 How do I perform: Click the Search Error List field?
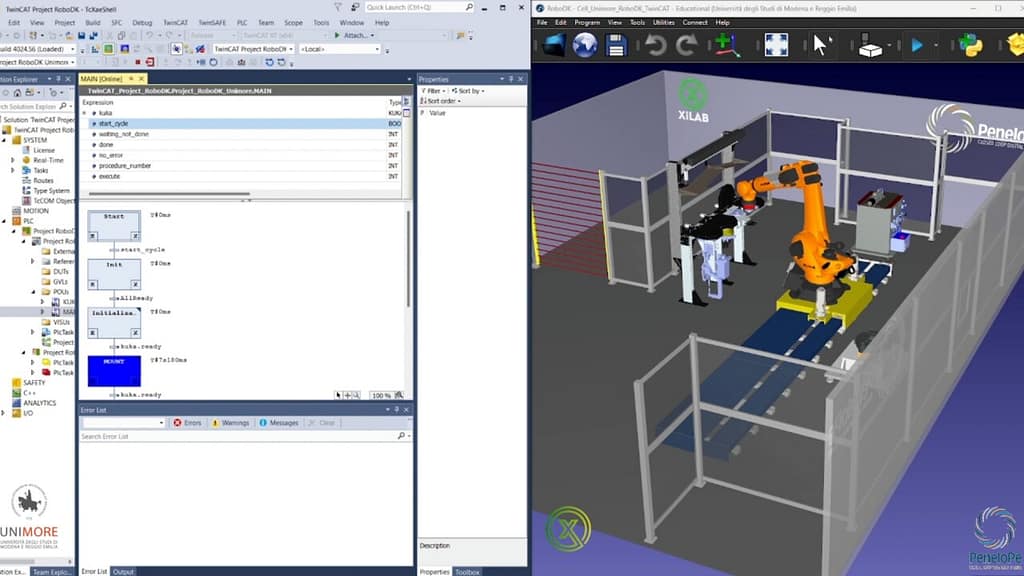pyautogui.click(x=238, y=437)
